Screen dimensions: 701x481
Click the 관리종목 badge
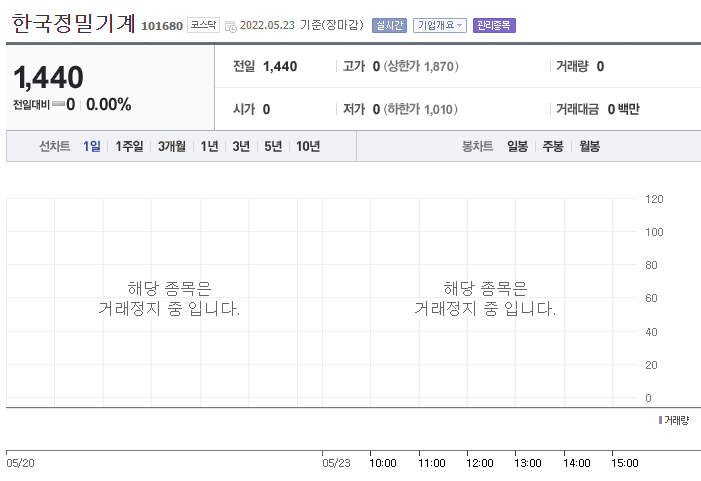(x=494, y=25)
